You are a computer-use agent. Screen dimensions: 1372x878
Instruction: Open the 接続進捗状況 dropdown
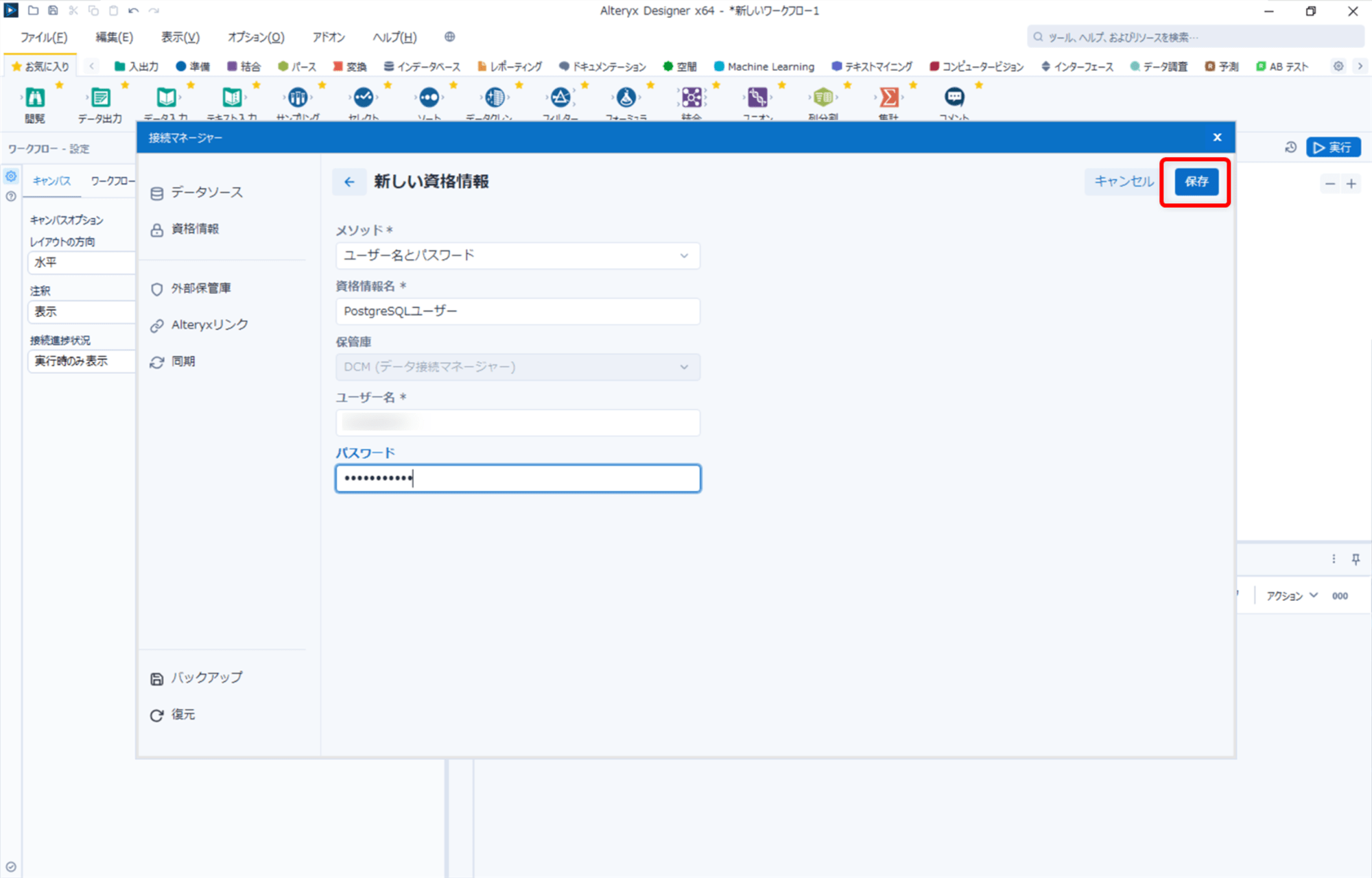click(82, 361)
